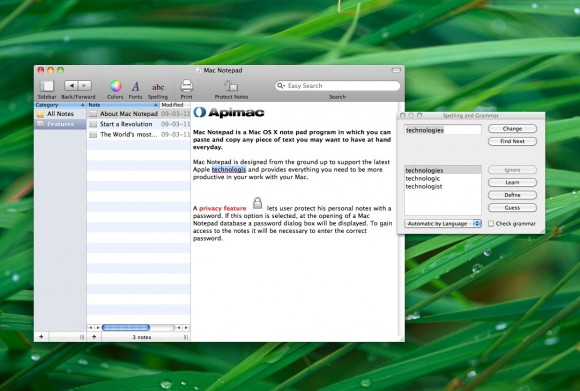This screenshot has width=580, height=391.
Task: Select the Features category
Action: click(x=60, y=124)
